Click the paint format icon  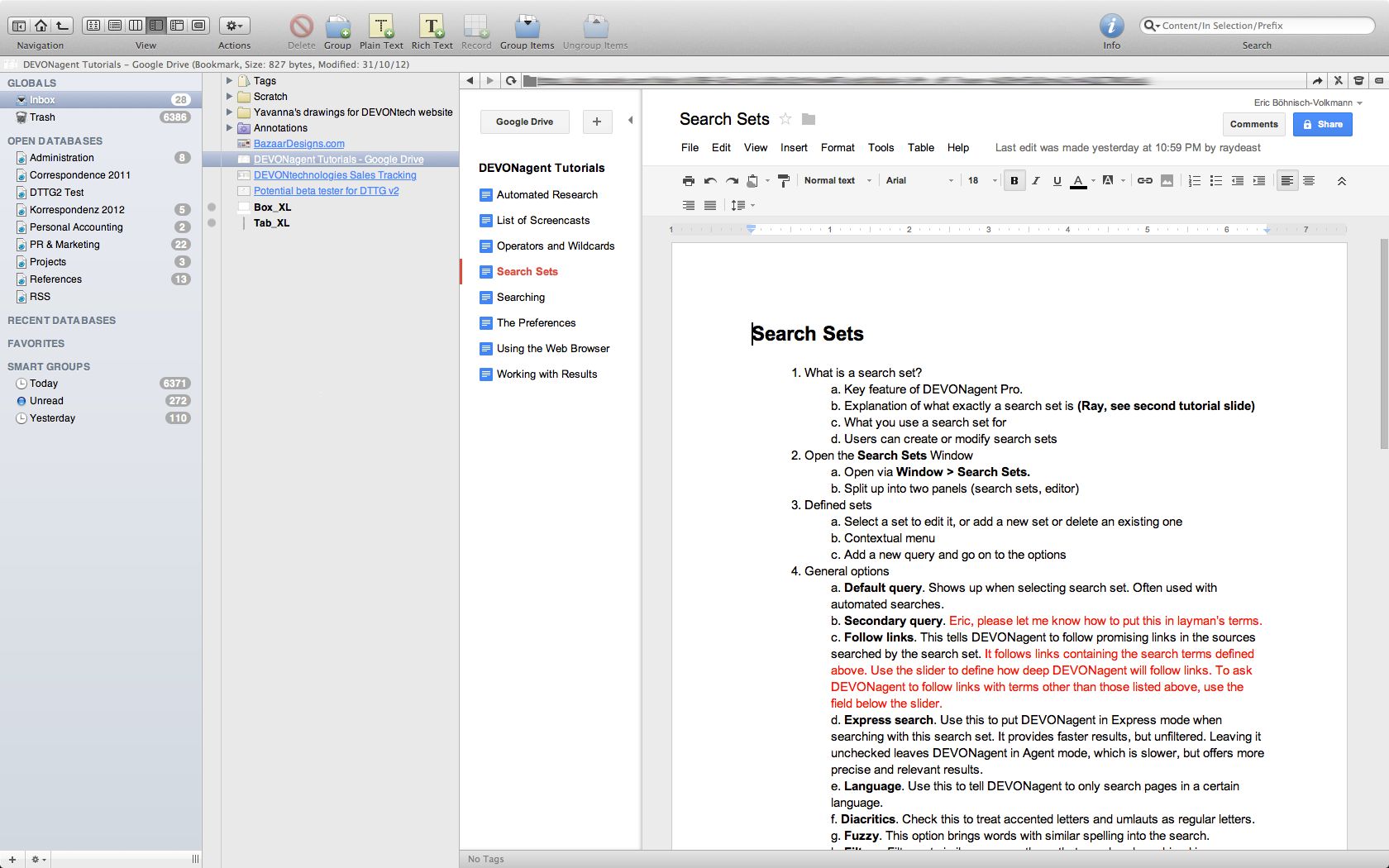784,180
